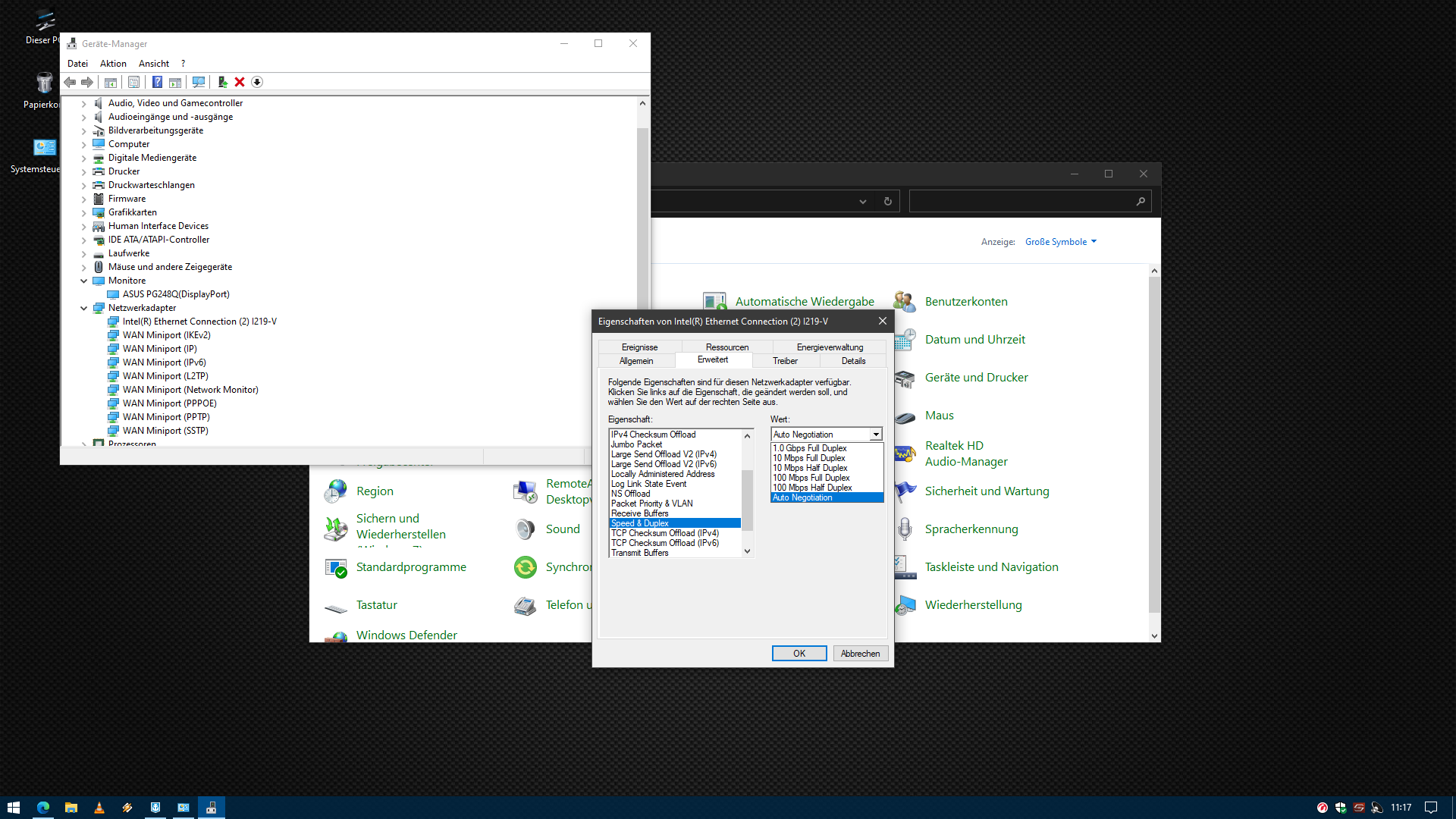Click the properties toolbar icon in Geräte-Manager
1456x819 pixels.
133,82
